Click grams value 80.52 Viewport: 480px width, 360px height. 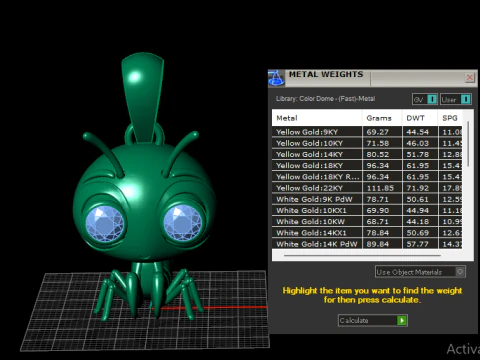point(378,154)
